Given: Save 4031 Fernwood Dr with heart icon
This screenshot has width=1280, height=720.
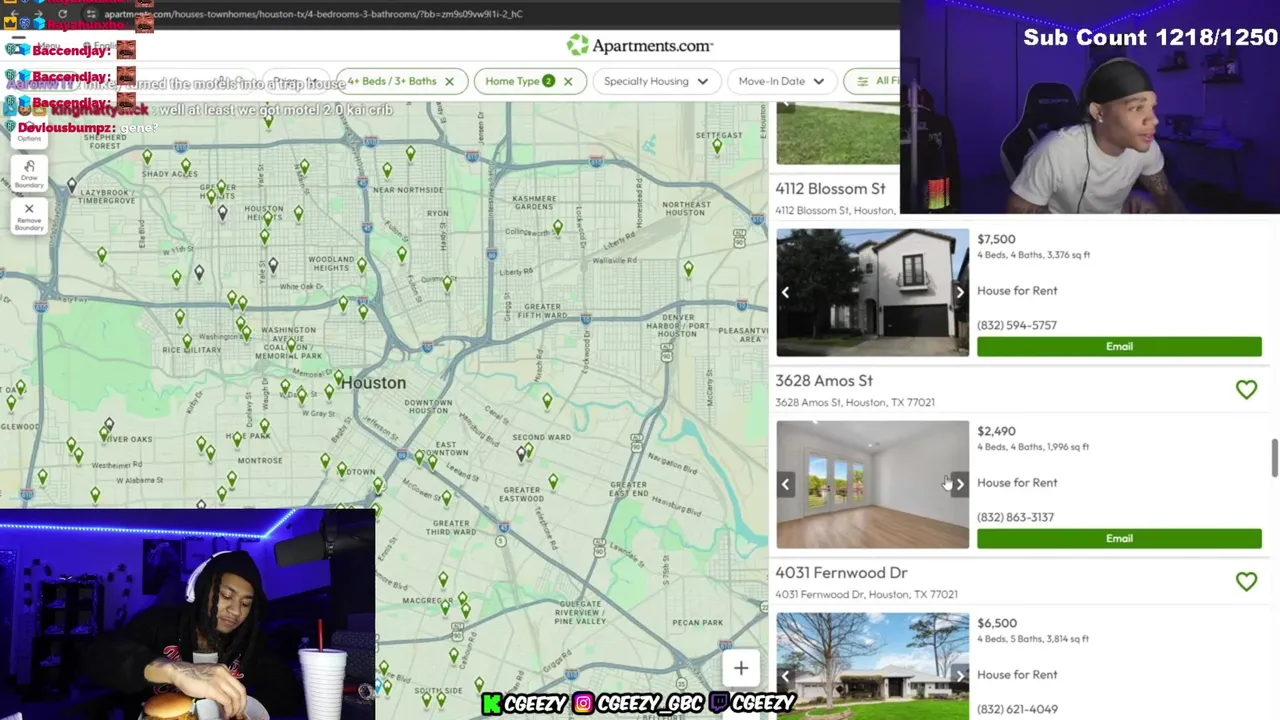Looking at the screenshot, I should click(x=1246, y=581).
